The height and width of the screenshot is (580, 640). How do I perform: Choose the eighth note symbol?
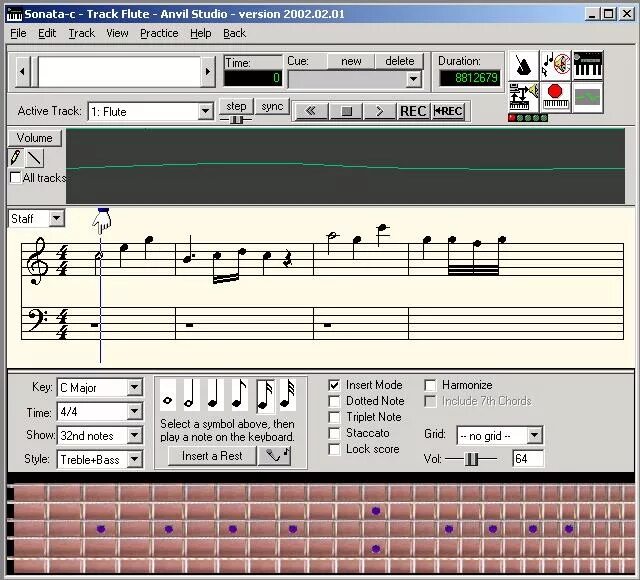point(239,395)
